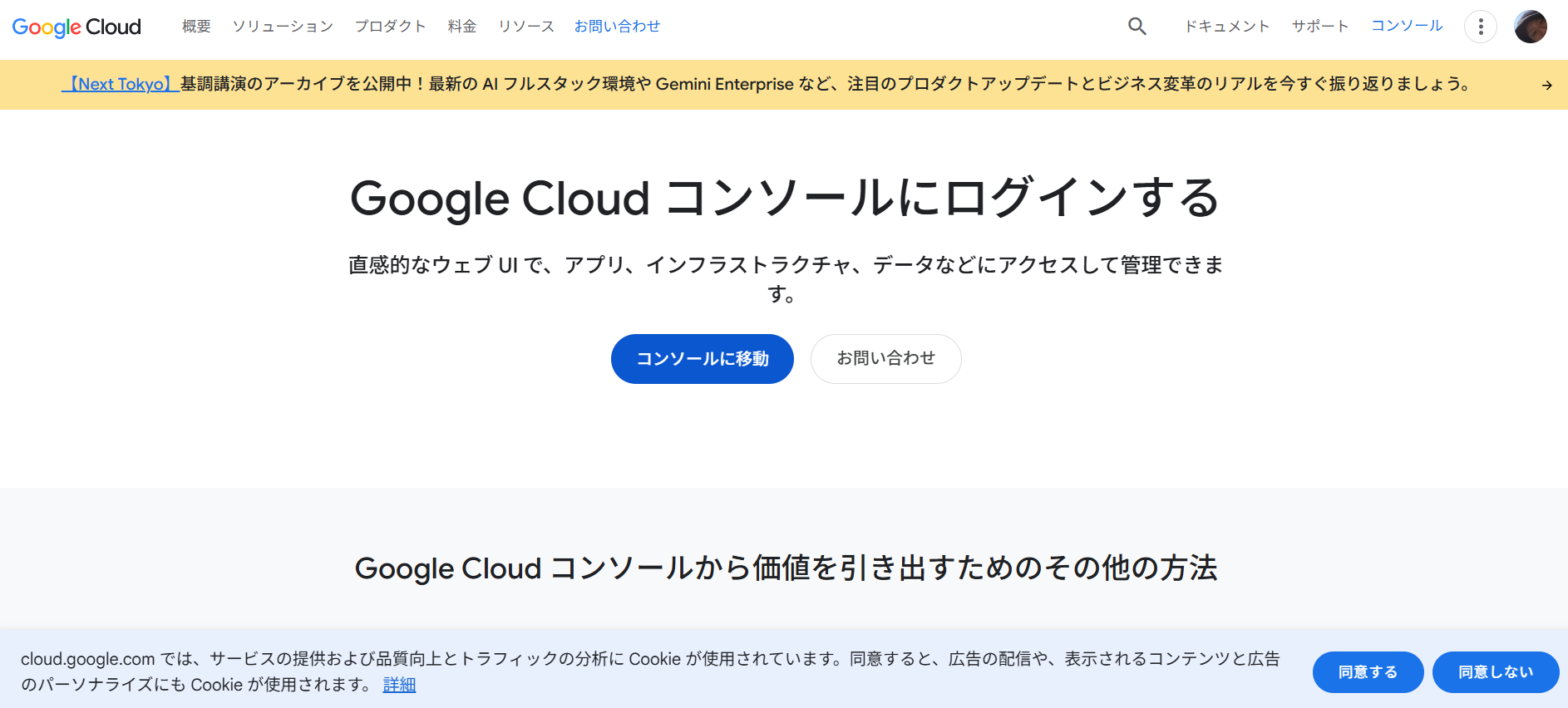Viewport: 1568px width, 708px height.
Task: Go to ドキュメント link
Action: [x=1227, y=27]
